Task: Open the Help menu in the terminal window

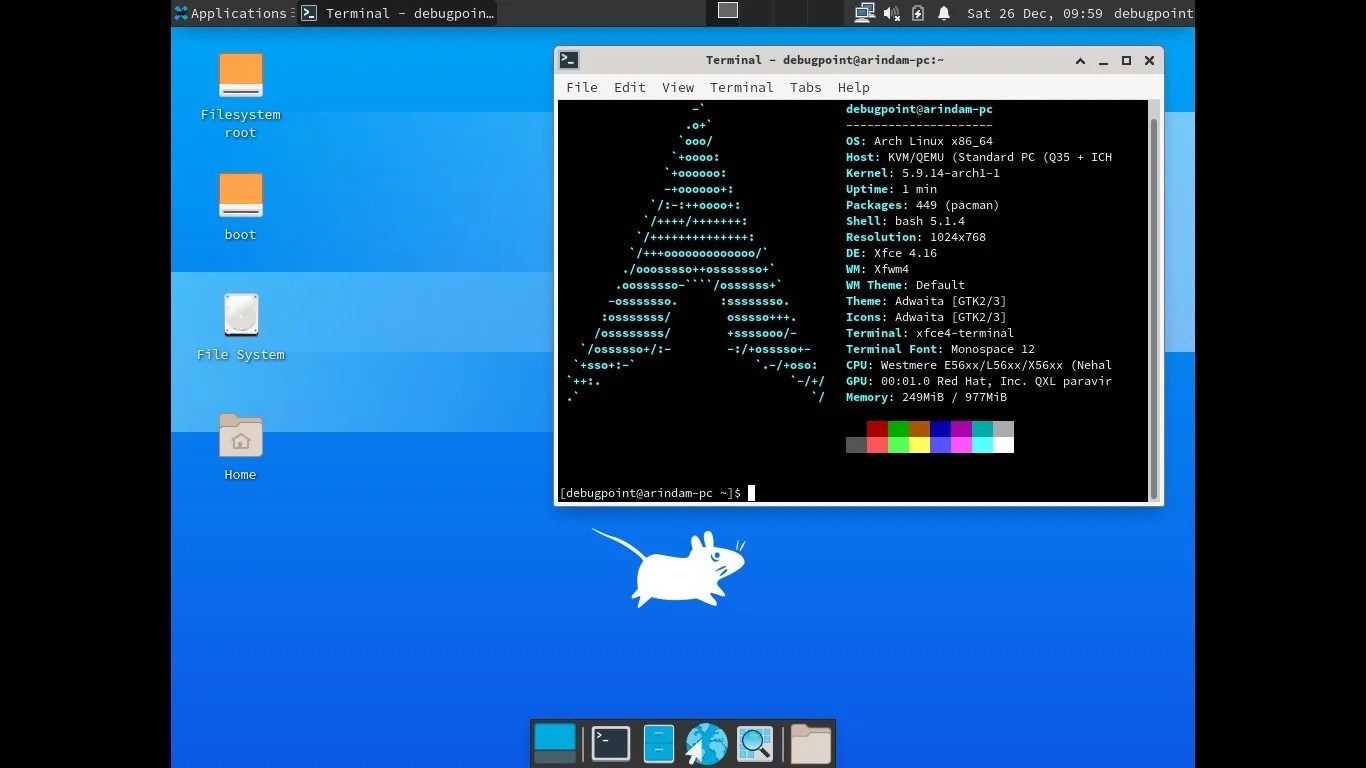Action: click(853, 87)
